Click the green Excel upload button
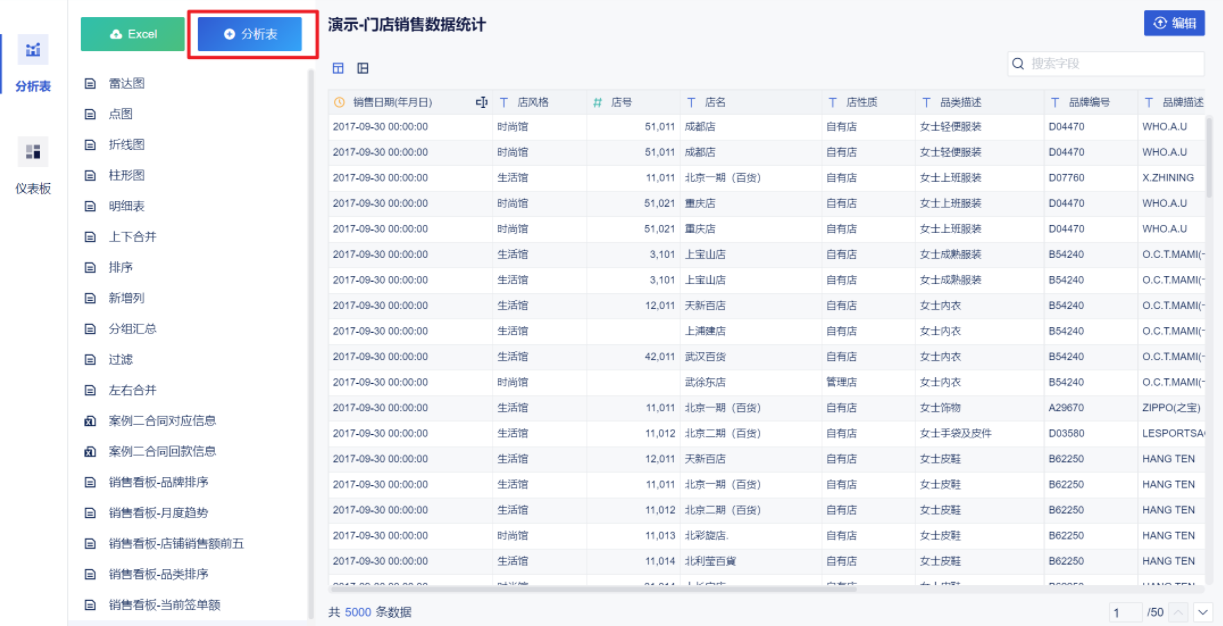 pos(133,34)
